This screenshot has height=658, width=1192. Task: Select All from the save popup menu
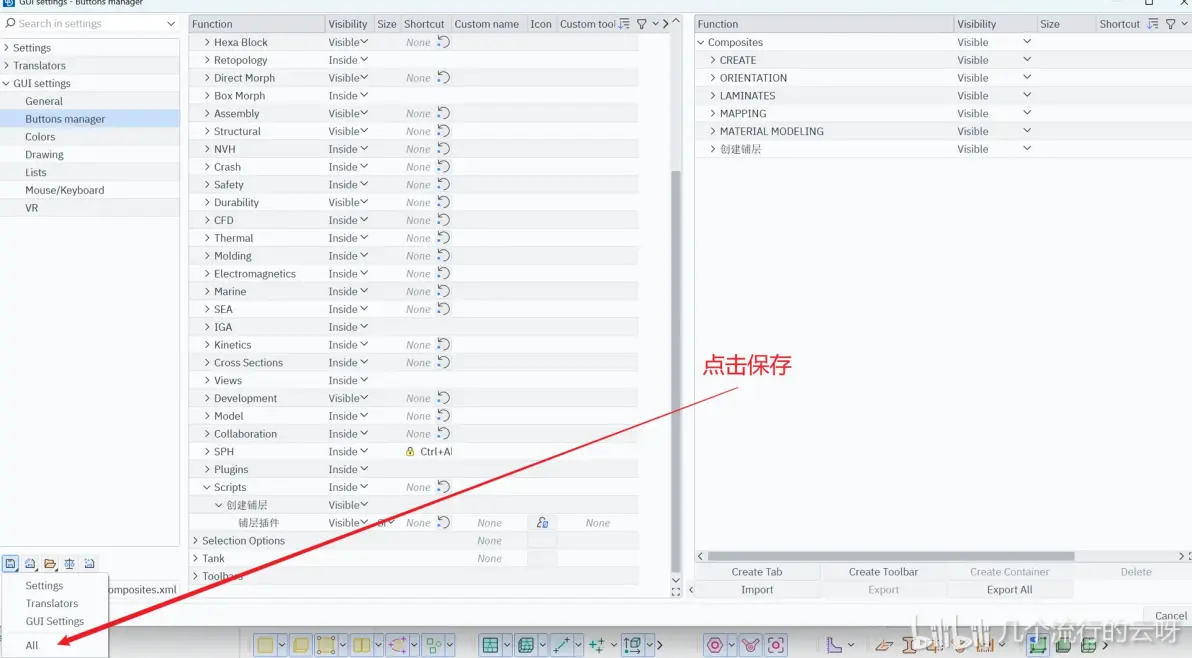coord(31,645)
